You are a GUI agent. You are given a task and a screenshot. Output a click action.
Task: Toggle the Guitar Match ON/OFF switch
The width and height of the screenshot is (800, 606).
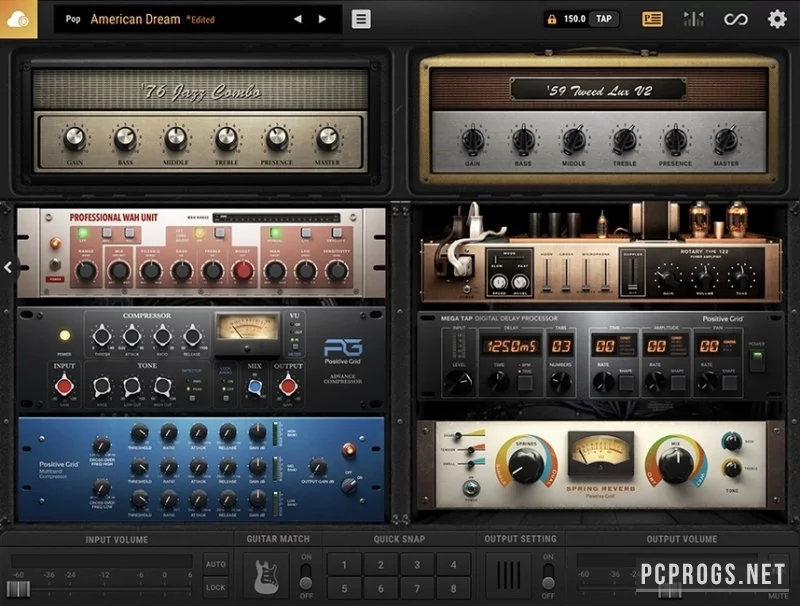pyautogui.click(x=306, y=576)
